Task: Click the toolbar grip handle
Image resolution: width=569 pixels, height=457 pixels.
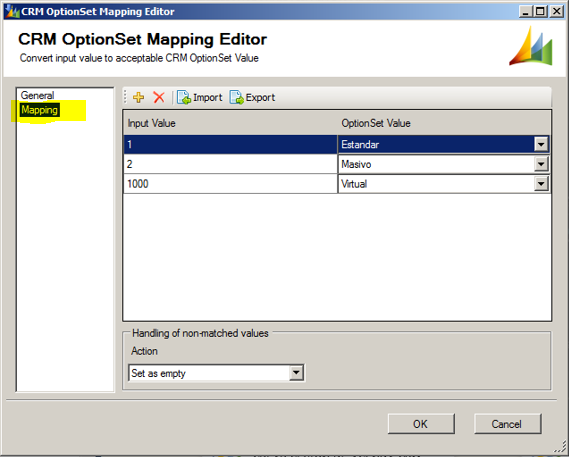Action: pos(126,97)
